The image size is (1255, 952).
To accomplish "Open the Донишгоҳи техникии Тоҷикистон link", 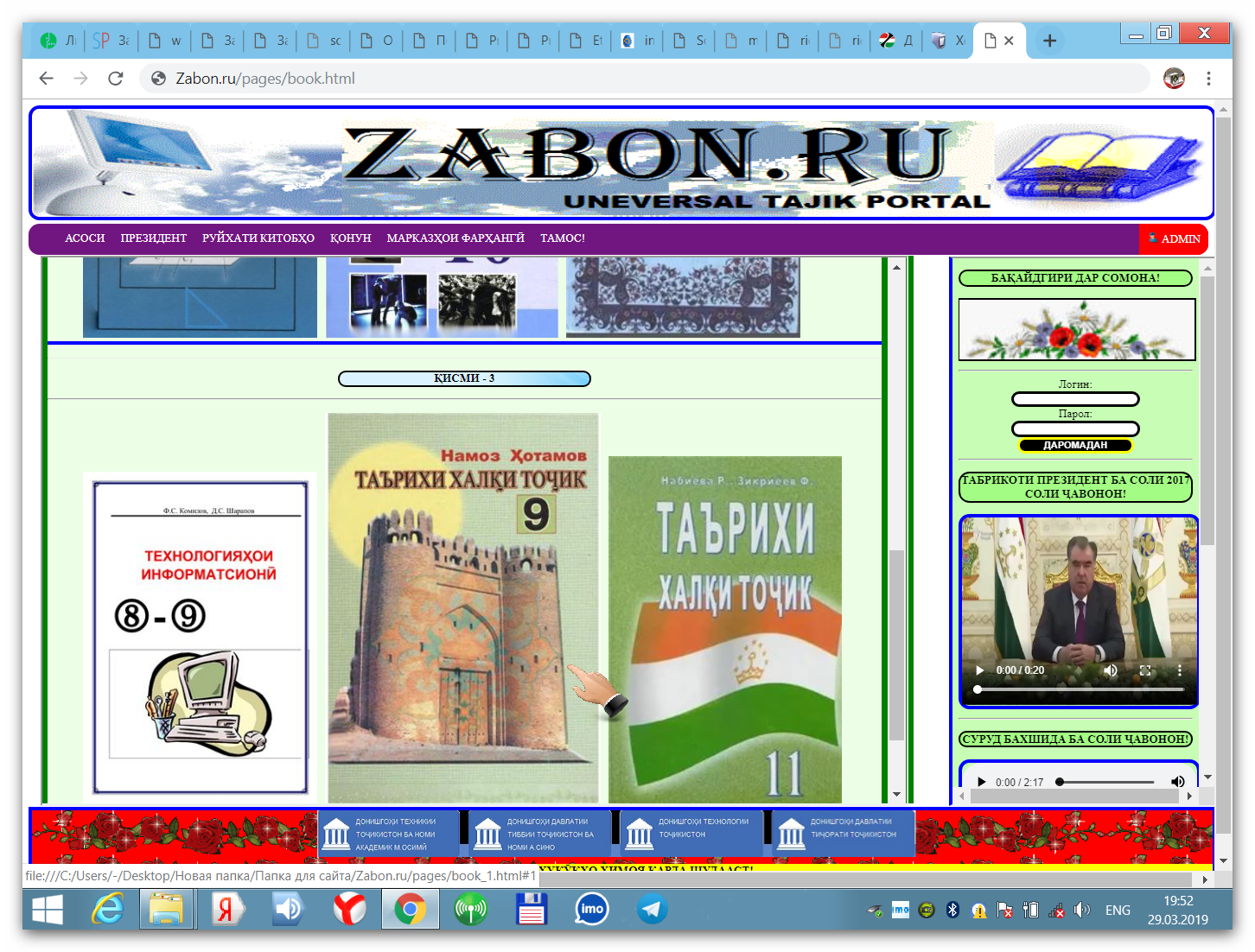I will click(x=389, y=834).
